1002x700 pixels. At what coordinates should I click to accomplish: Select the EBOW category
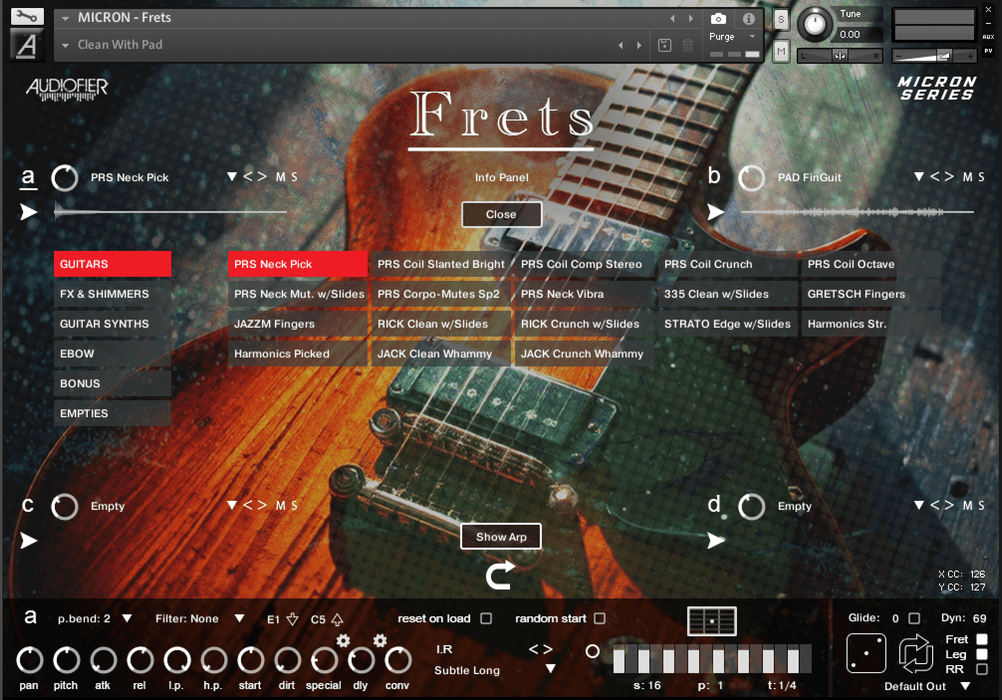[x=112, y=353]
